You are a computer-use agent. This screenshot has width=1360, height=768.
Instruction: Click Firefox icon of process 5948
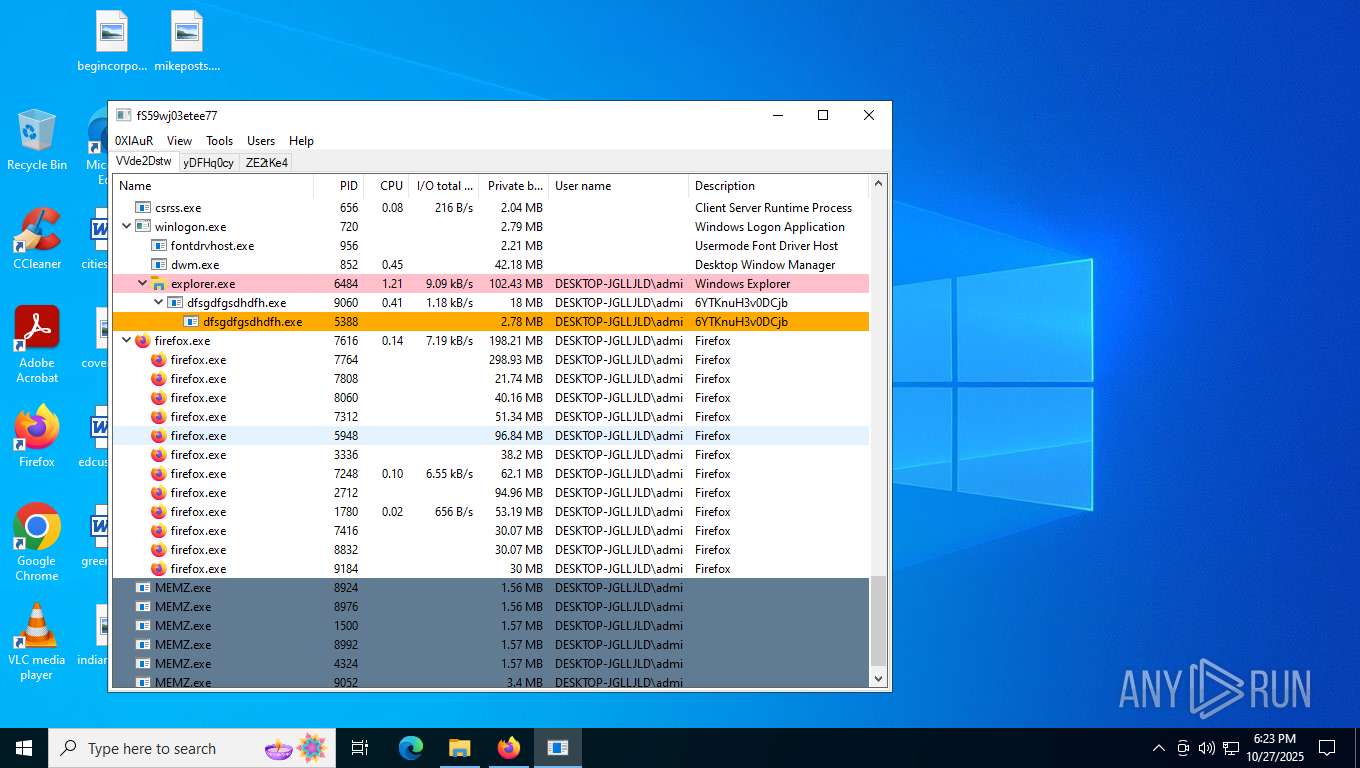[158, 436]
